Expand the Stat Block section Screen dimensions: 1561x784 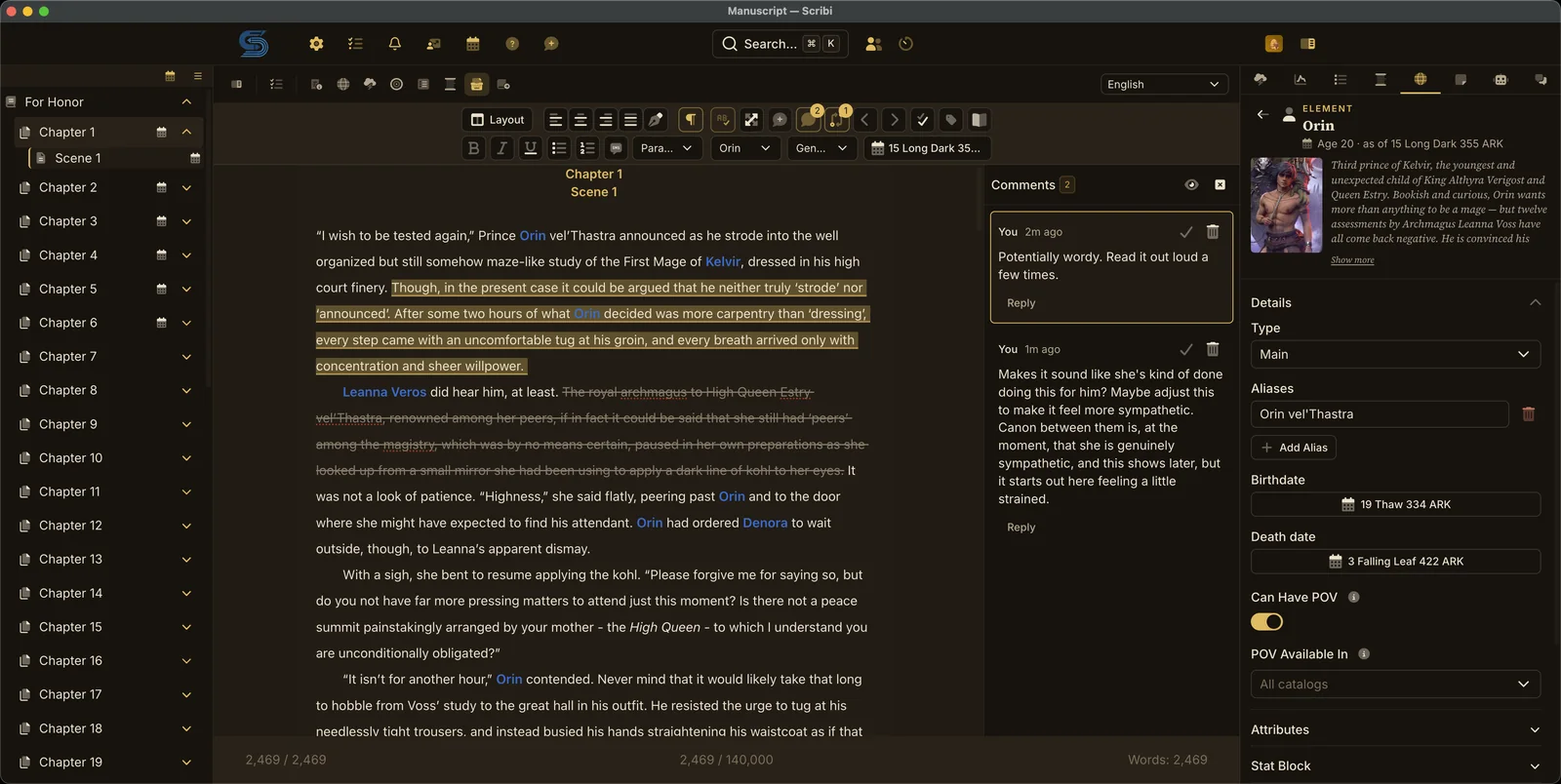(x=1395, y=766)
